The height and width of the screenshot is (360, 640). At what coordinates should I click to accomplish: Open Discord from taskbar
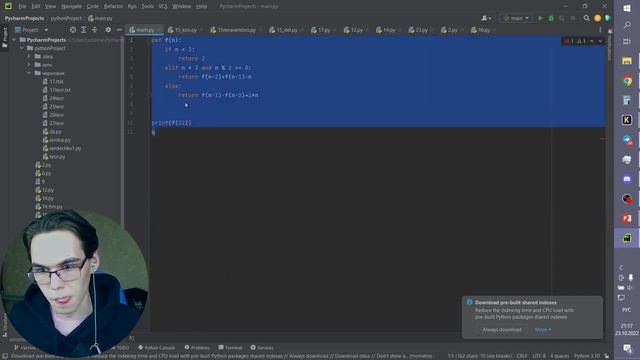(627, 179)
